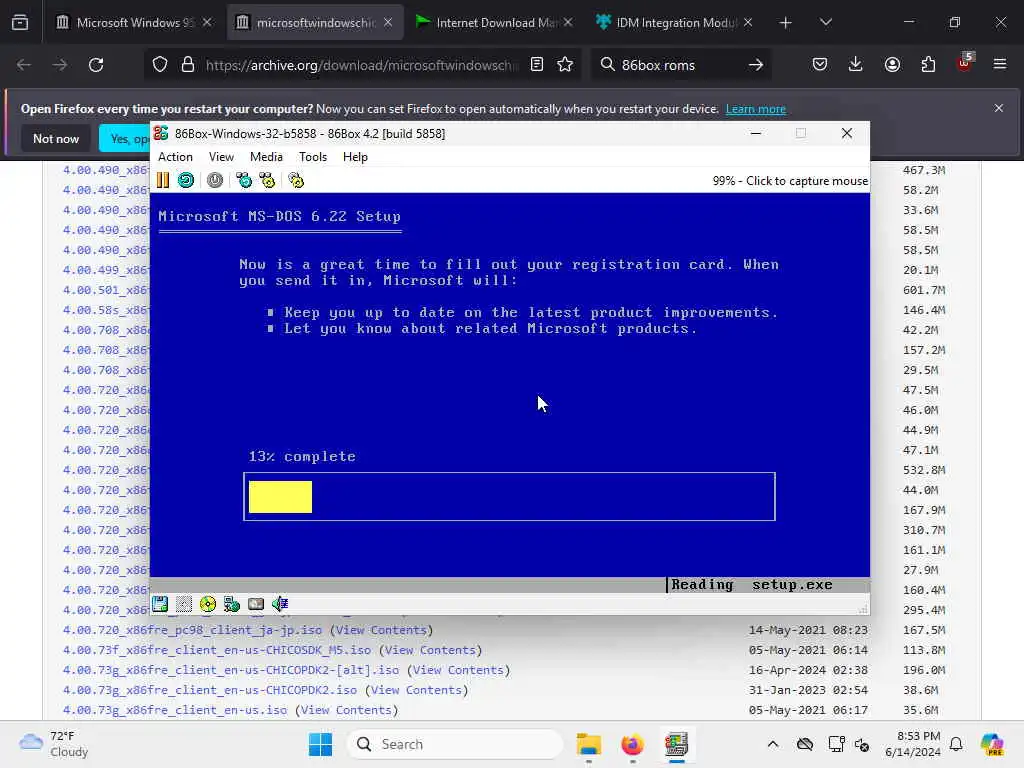1024x768 pixels.
Task: Click Not now in Firefox notification
Action: click(x=56, y=138)
